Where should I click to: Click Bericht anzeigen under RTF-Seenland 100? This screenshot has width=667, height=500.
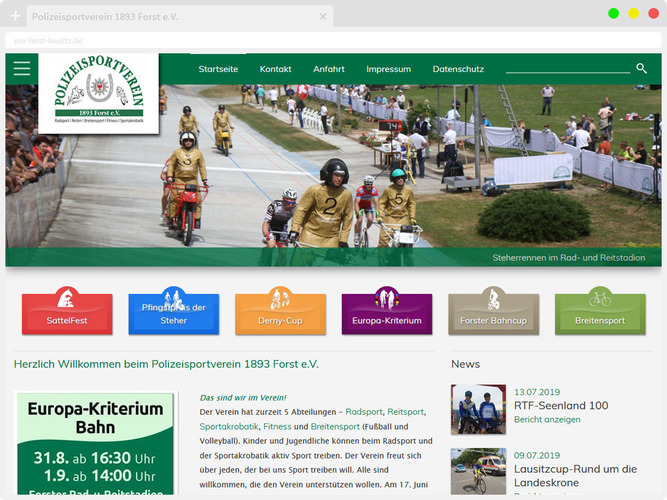click(547, 420)
